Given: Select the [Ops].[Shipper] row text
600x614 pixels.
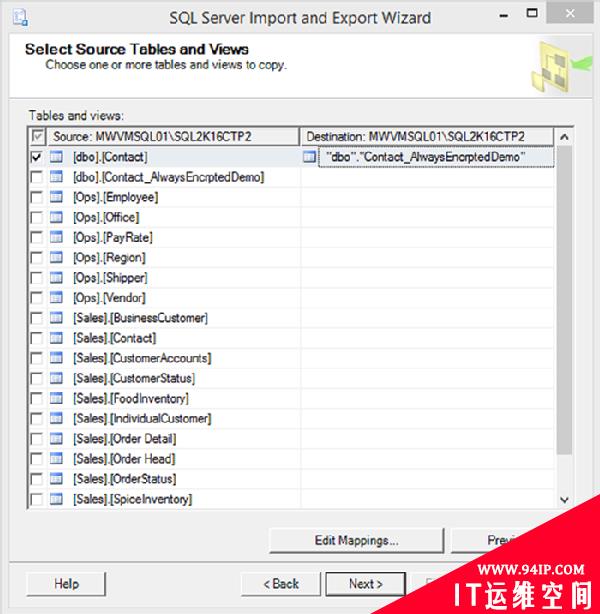Looking at the screenshot, I should coord(110,278).
